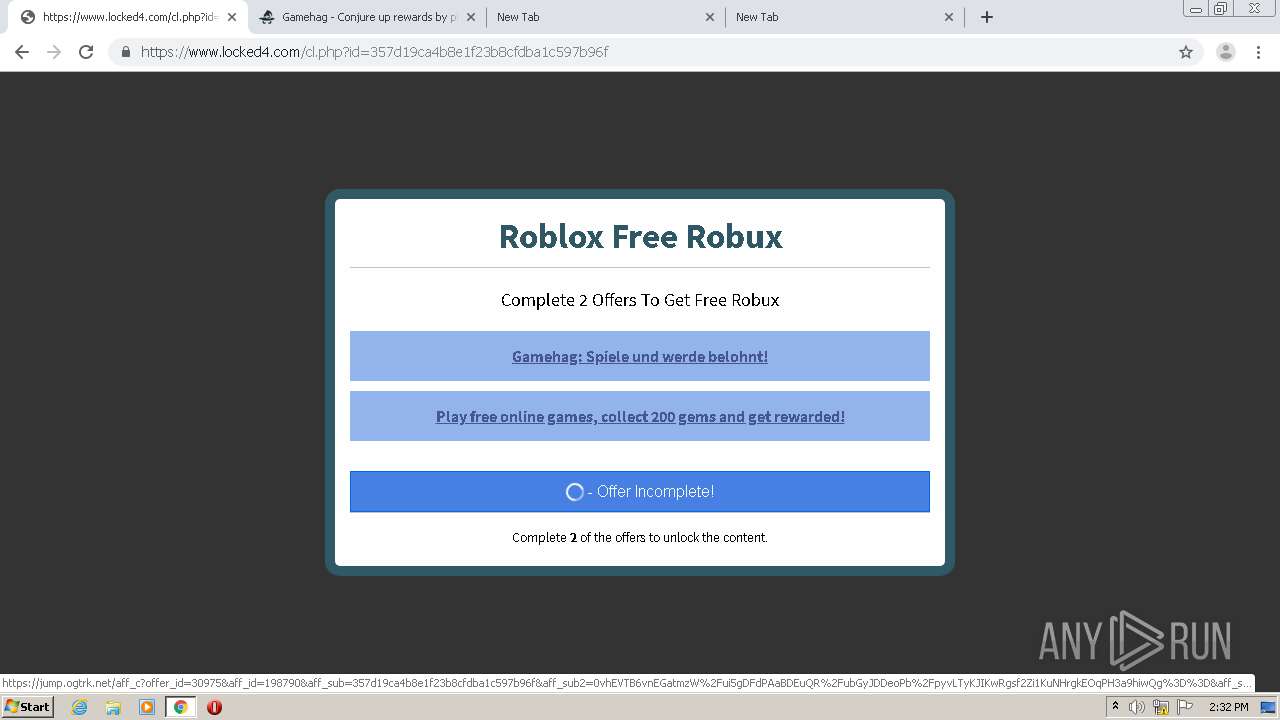This screenshot has width=1280, height=720.
Task: Reload the current page
Action: [86, 52]
